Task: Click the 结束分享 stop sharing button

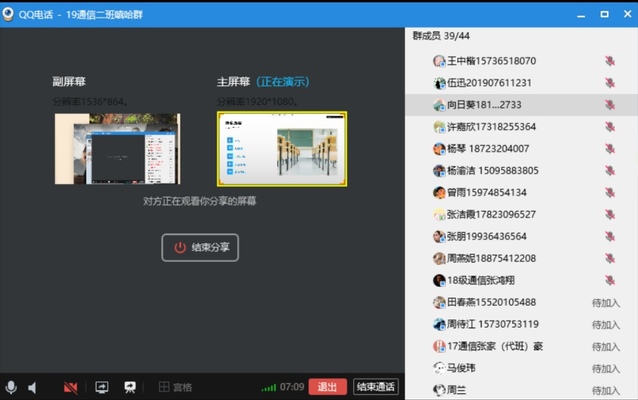Action: click(x=201, y=247)
